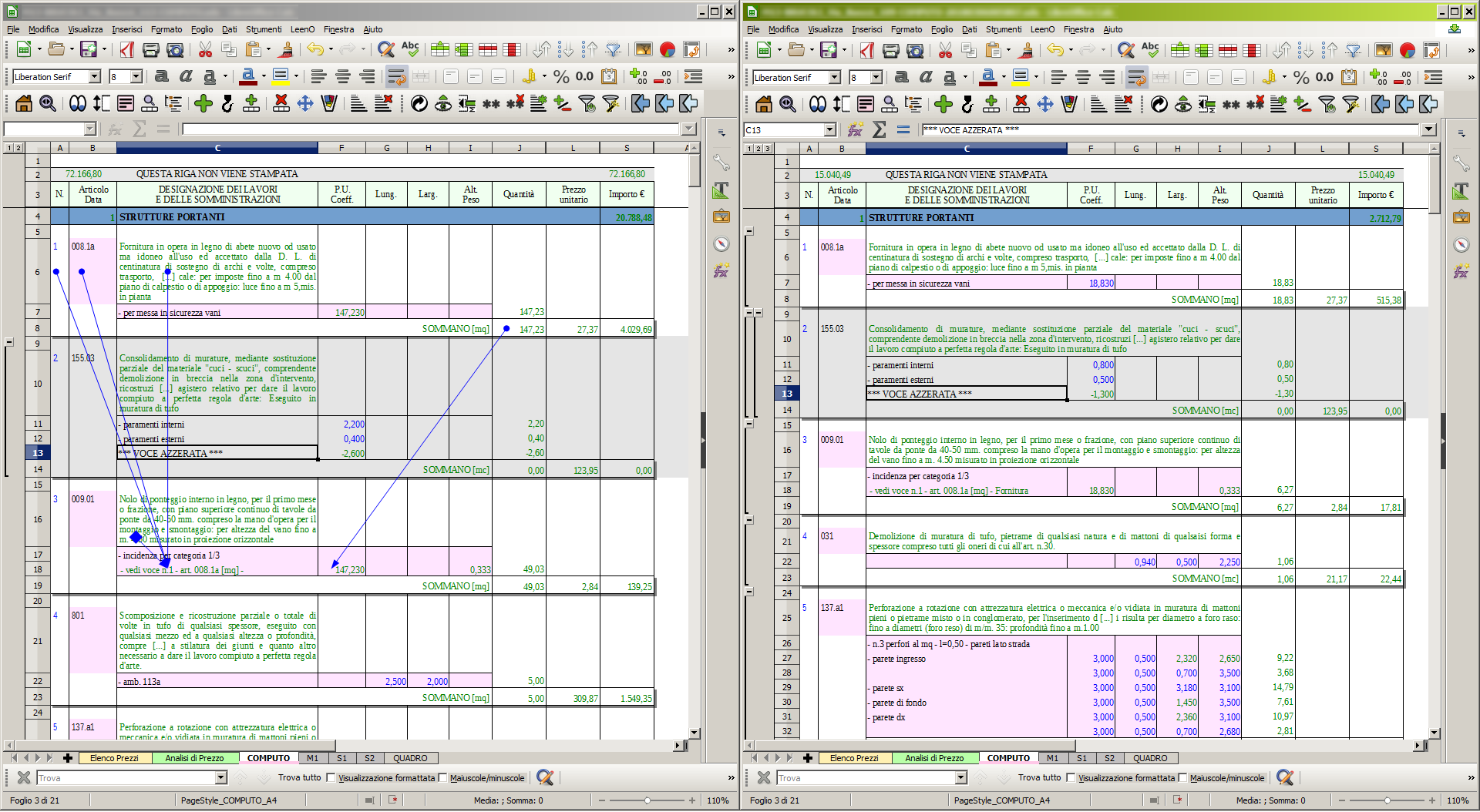Click Cut scissors icon in left window
Screen dimensions: 1480x812
[x=205, y=50]
